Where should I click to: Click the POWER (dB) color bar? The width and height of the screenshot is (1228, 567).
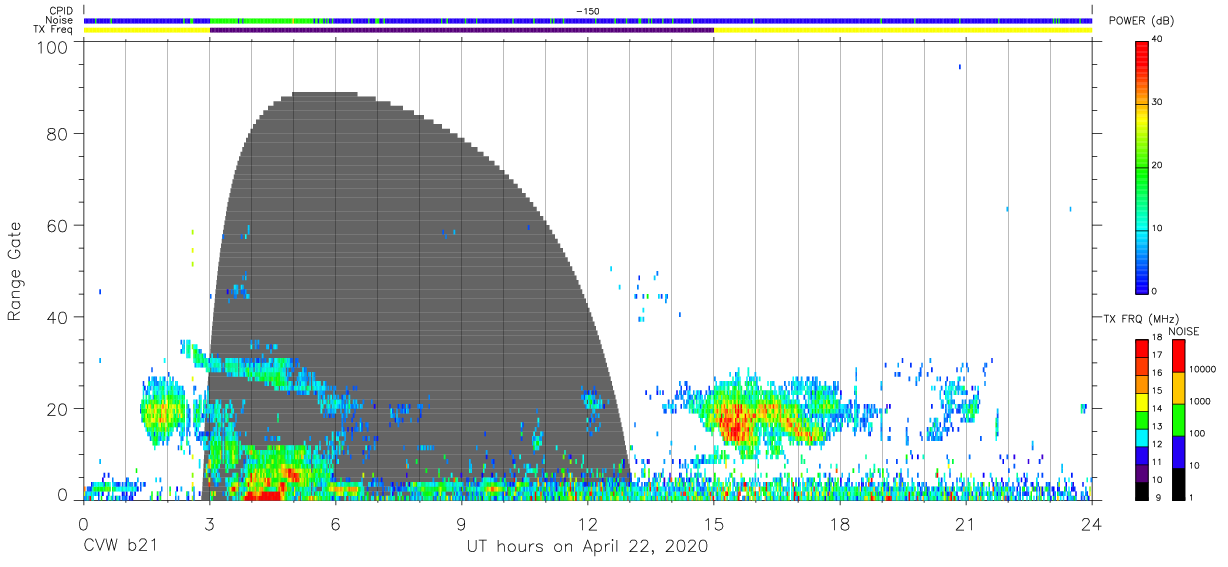pyautogui.click(x=1141, y=166)
